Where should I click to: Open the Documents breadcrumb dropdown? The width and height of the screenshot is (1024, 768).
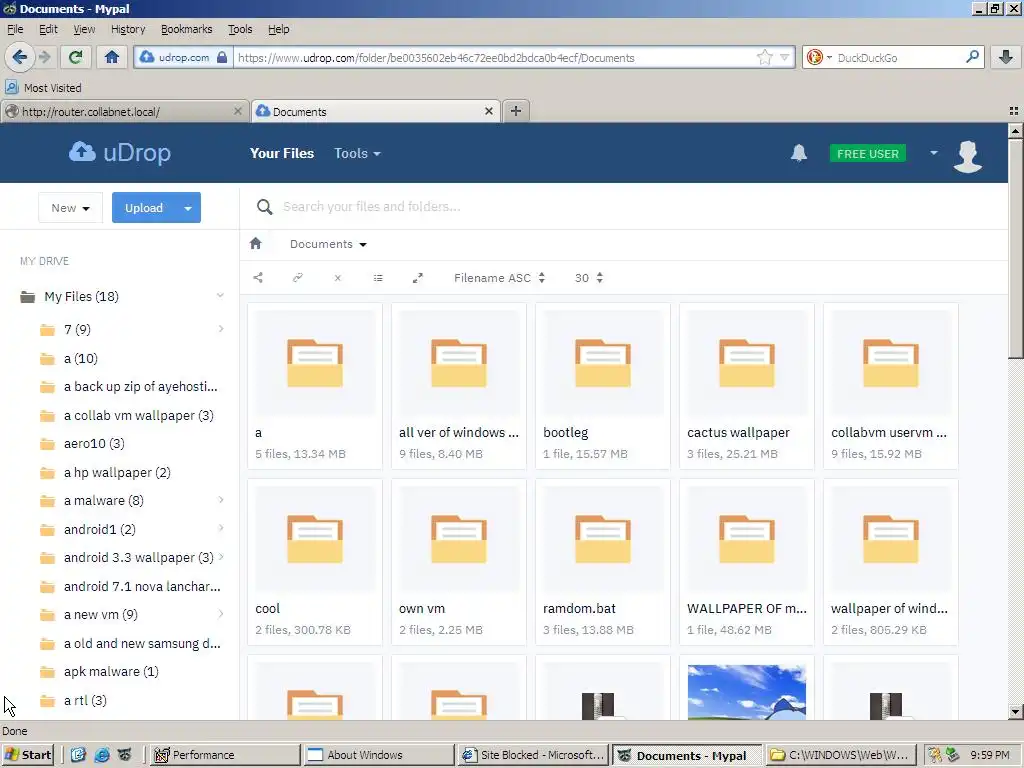(328, 244)
